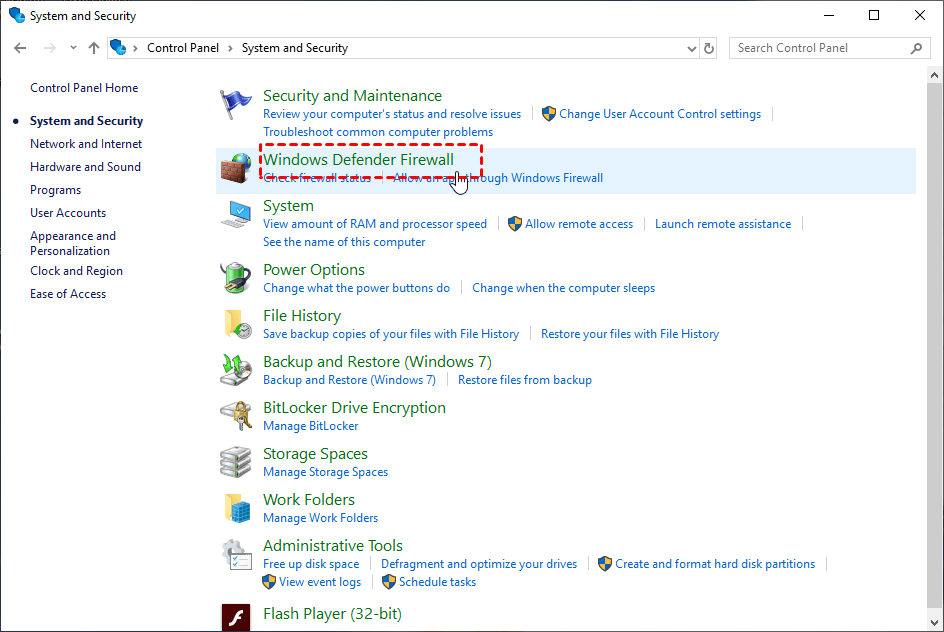Open the BitLocker Drive Encryption lock icon
The width and height of the screenshot is (944, 632).
(x=236, y=416)
